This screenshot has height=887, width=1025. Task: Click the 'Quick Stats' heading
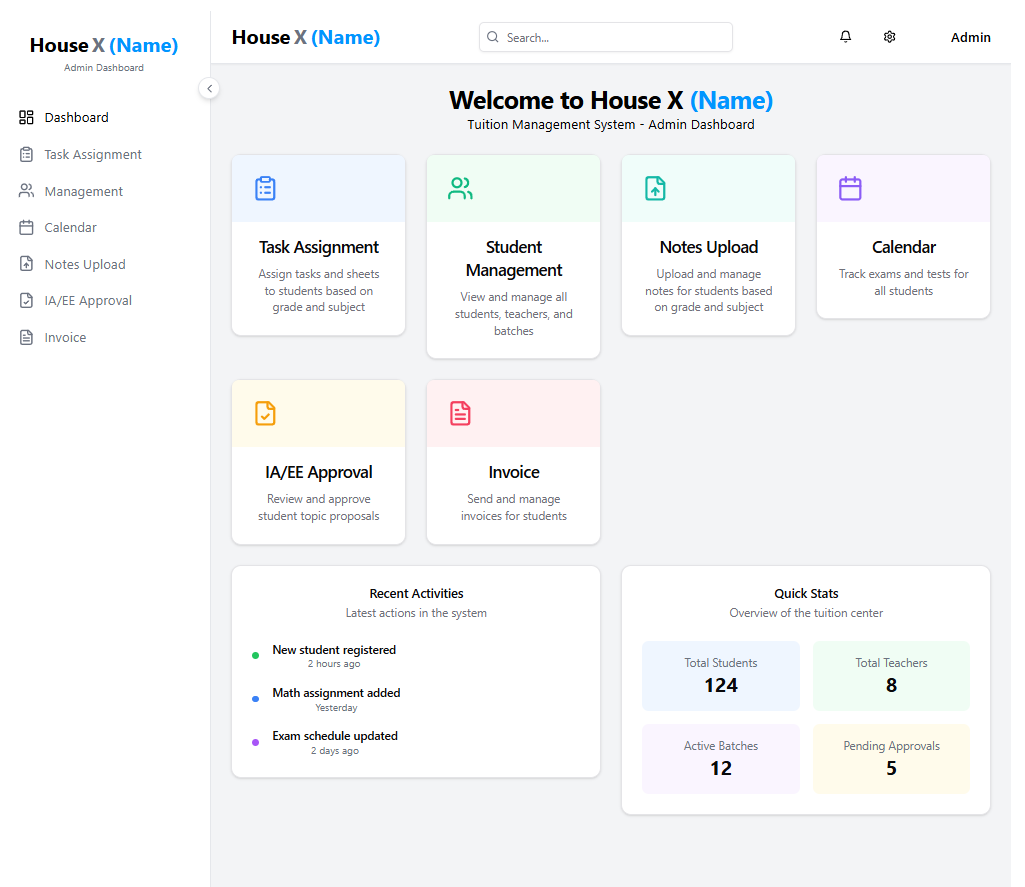[x=806, y=594]
